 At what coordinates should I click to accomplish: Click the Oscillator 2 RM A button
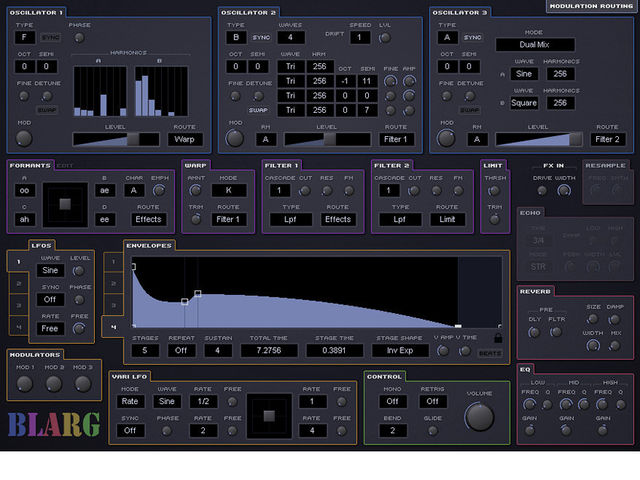pyautogui.click(x=265, y=140)
